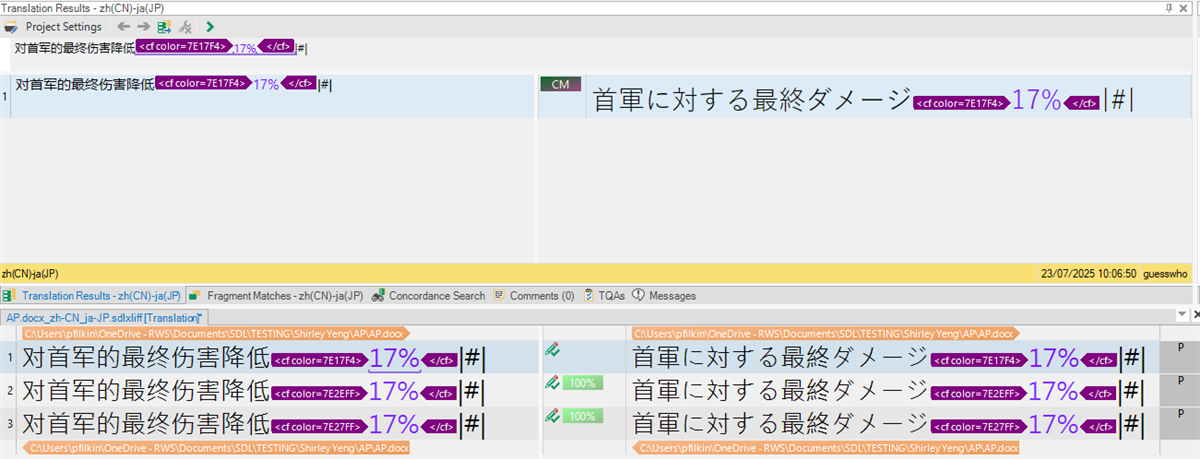Click the bottom target file path end tag
Viewport: 1200px width, 459px height.
(826, 449)
